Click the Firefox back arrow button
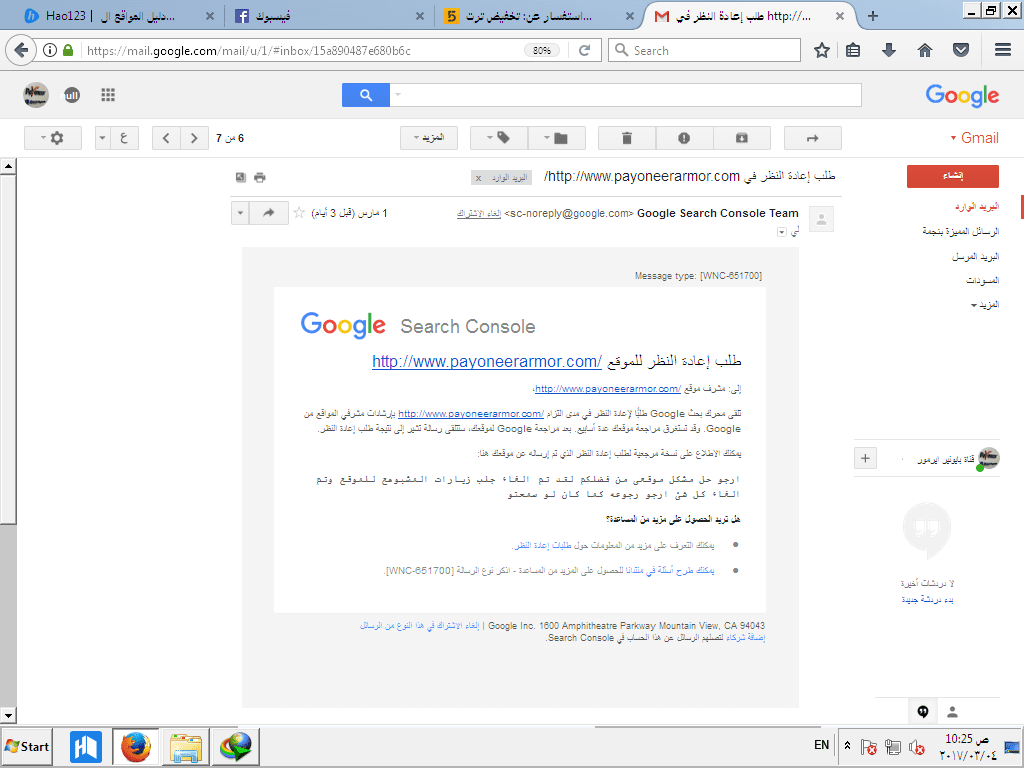This screenshot has height=768, width=1032. 21,50
